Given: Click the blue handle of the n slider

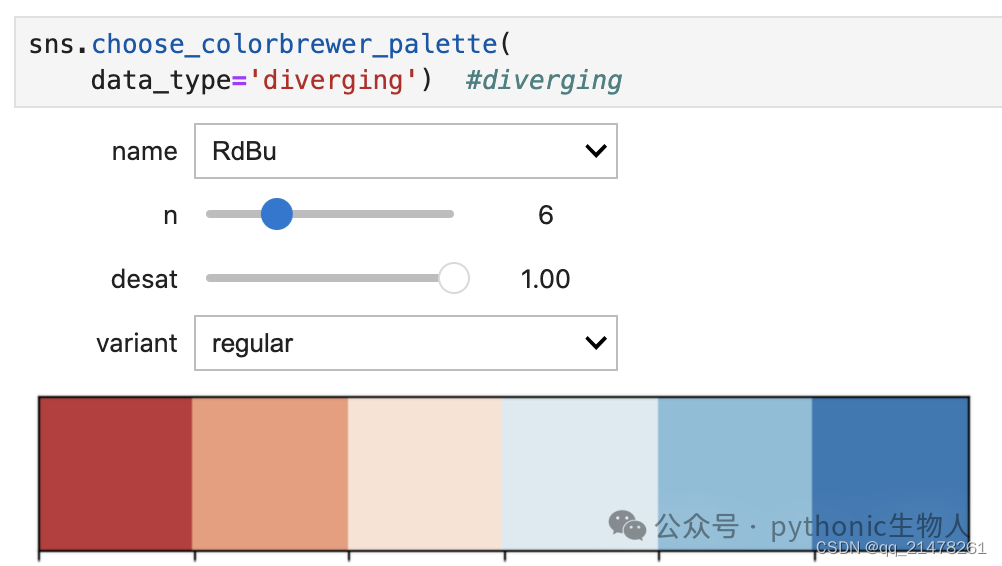Looking at the screenshot, I should point(277,214).
